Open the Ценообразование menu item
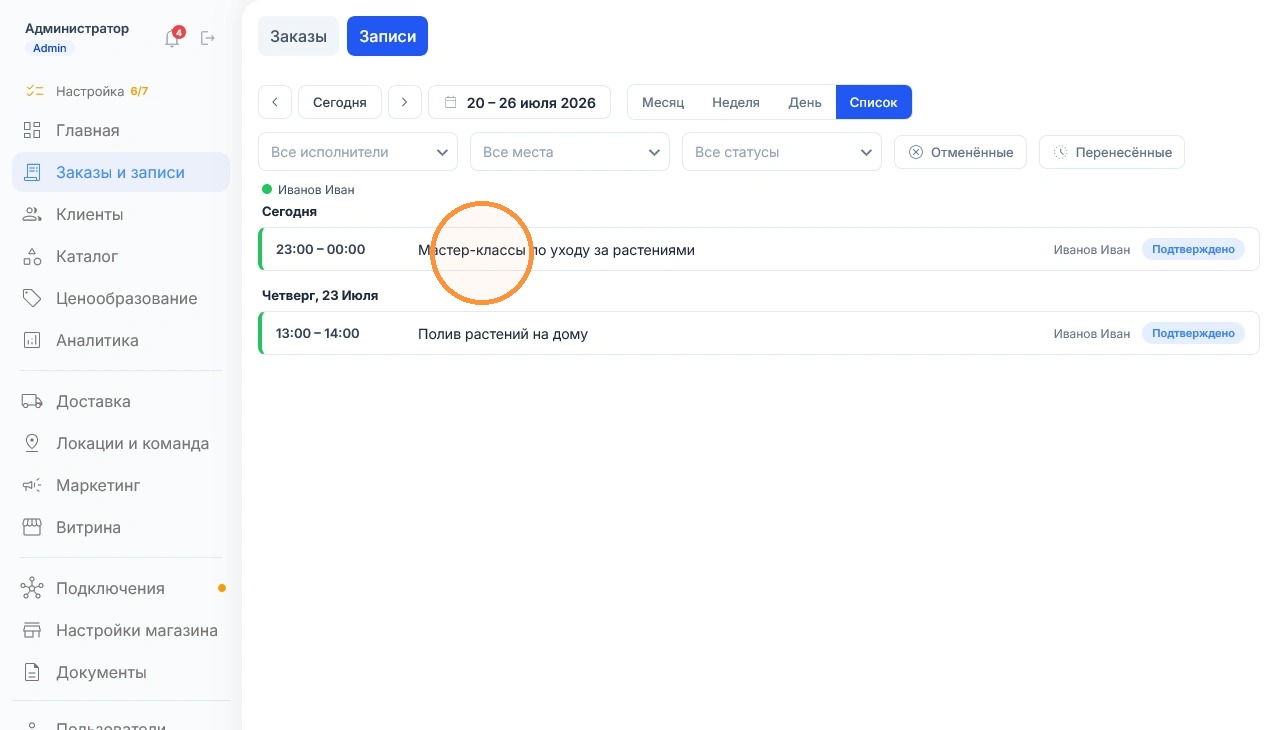Viewport: 1280px width, 730px height. pos(121,298)
